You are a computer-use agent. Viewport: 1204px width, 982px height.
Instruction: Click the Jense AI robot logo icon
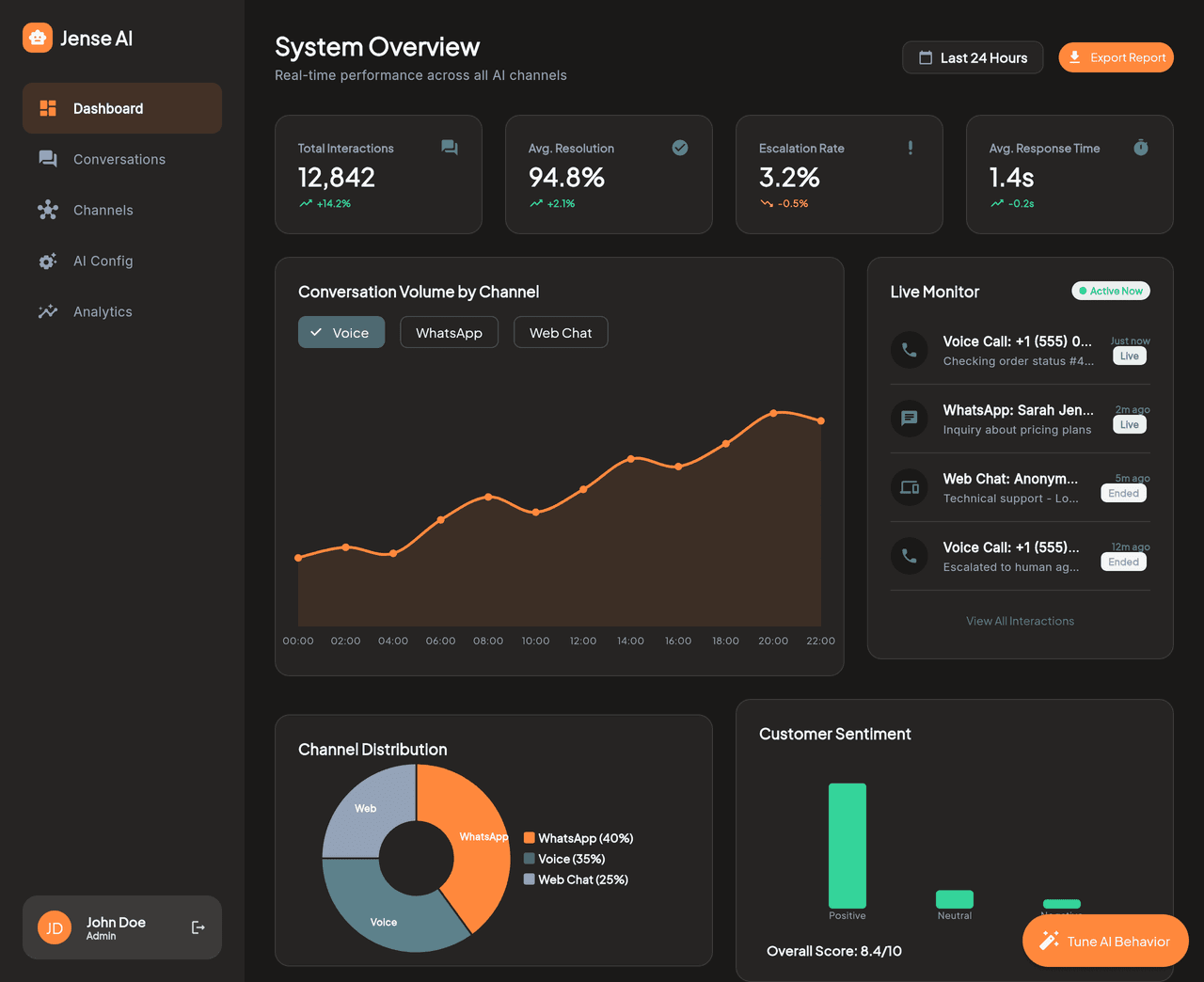click(37, 38)
